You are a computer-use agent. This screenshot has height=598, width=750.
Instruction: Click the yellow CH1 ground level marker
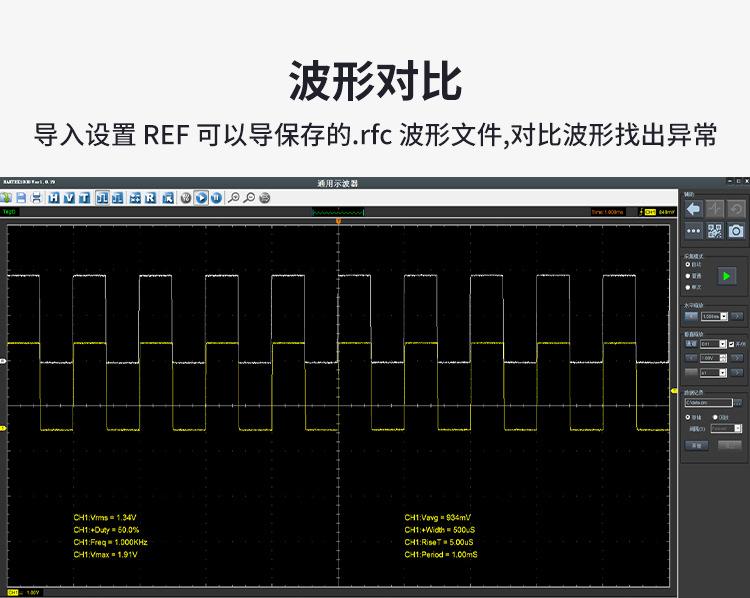(3, 429)
